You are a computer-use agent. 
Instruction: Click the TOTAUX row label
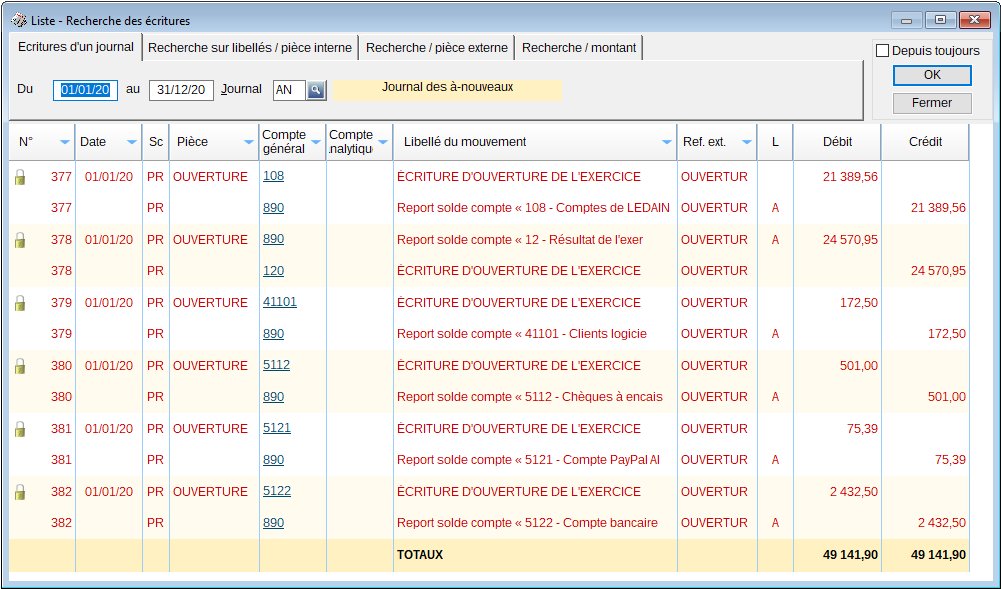[419, 555]
